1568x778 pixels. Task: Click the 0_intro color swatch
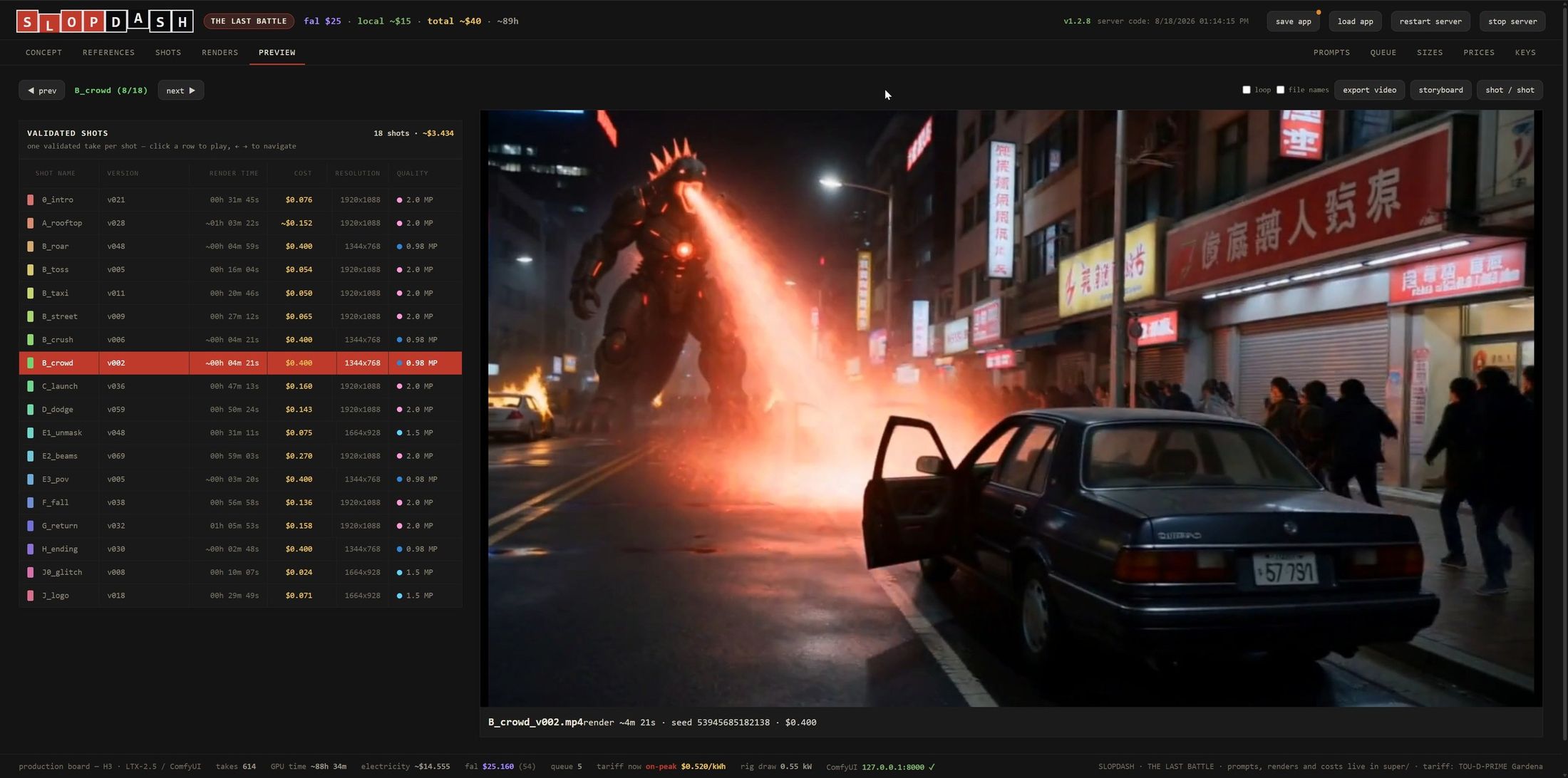point(31,199)
